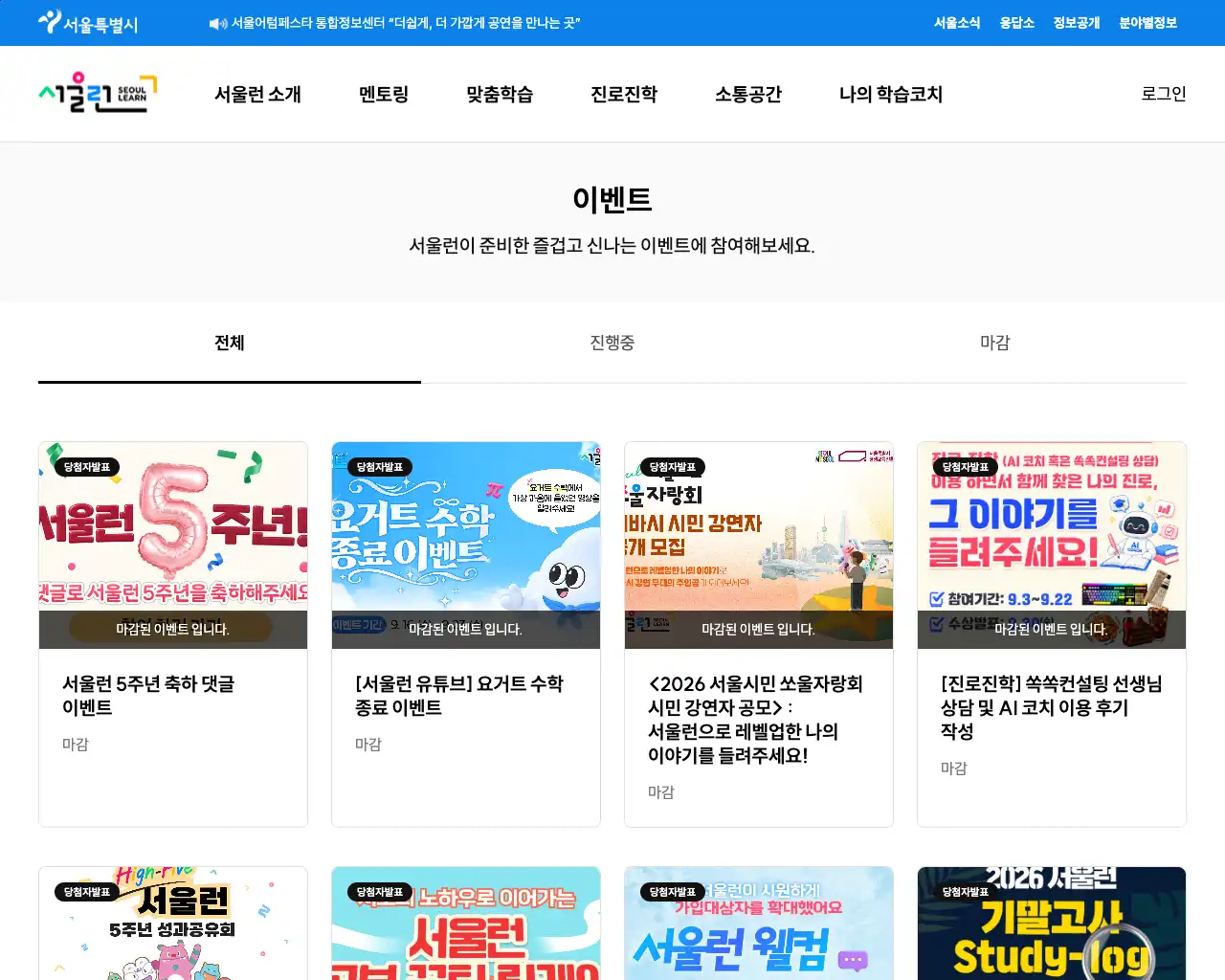Viewport: 1225px width, 980px height.
Task: Click the 로그인 link
Action: [1164, 94]
